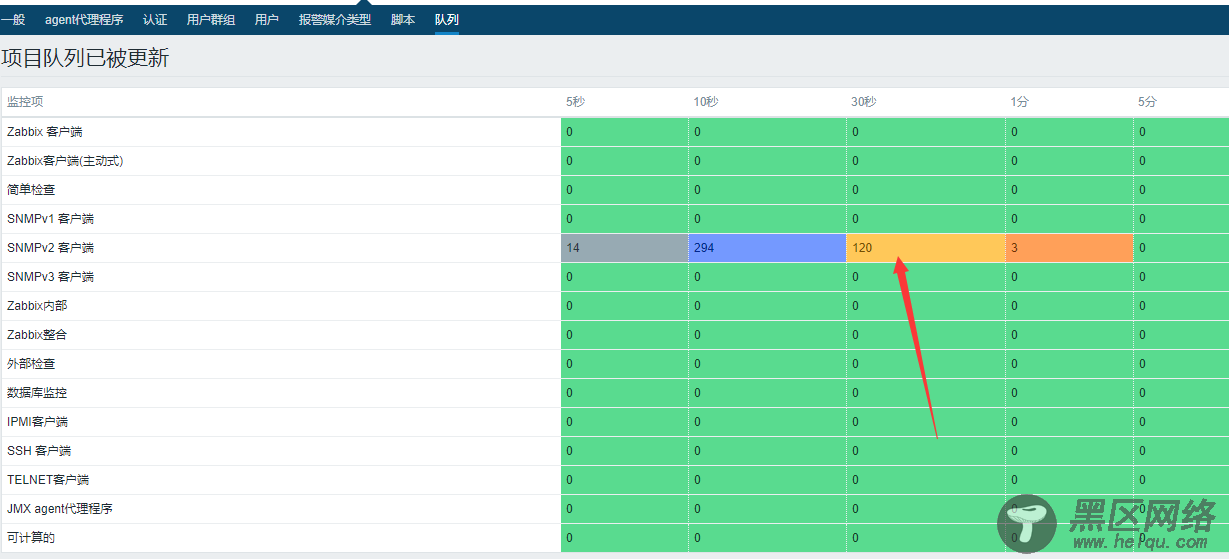Screen dimensions: 1229x559
Task: Select the IPMI客户端 row label
Action: point(37,422)
